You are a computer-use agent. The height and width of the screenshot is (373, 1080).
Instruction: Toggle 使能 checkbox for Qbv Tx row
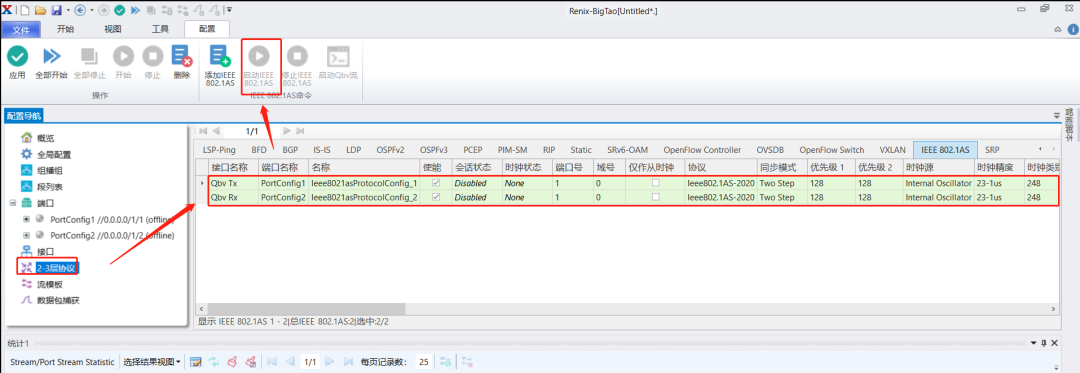(436, 183)
